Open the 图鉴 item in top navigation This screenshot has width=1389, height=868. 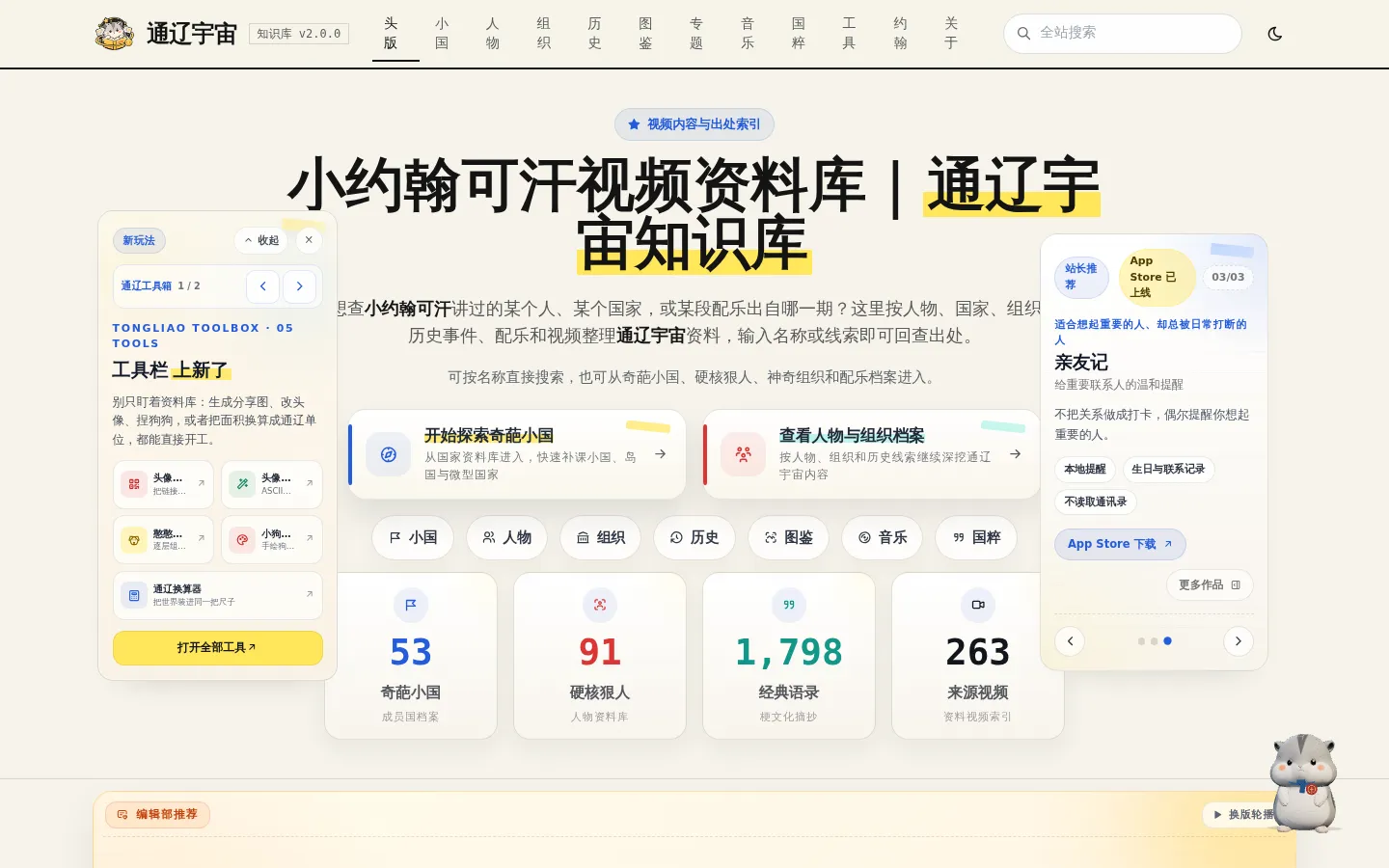click(645, 34)
